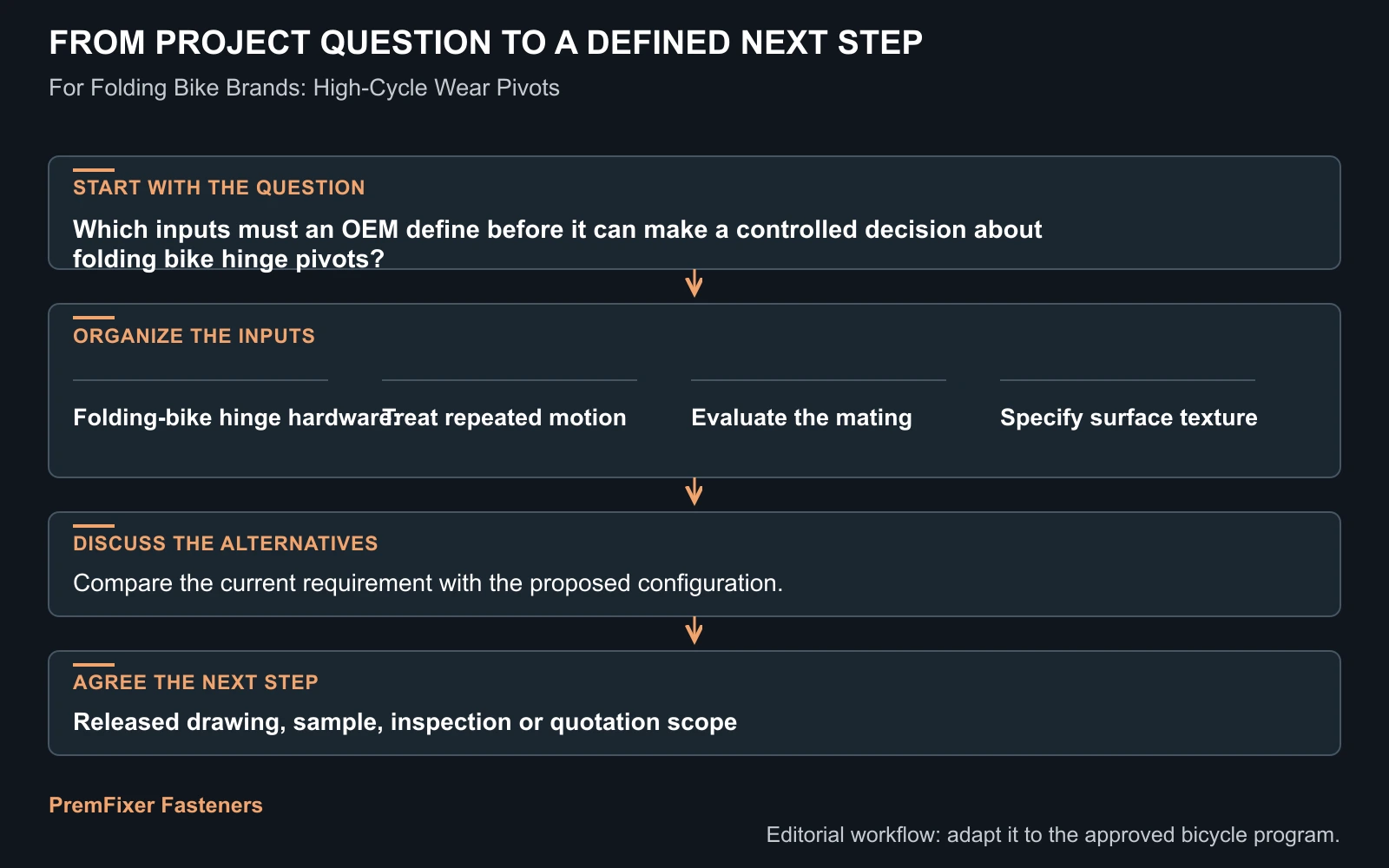Choose the Specify surface texture item

(1129, 418)
